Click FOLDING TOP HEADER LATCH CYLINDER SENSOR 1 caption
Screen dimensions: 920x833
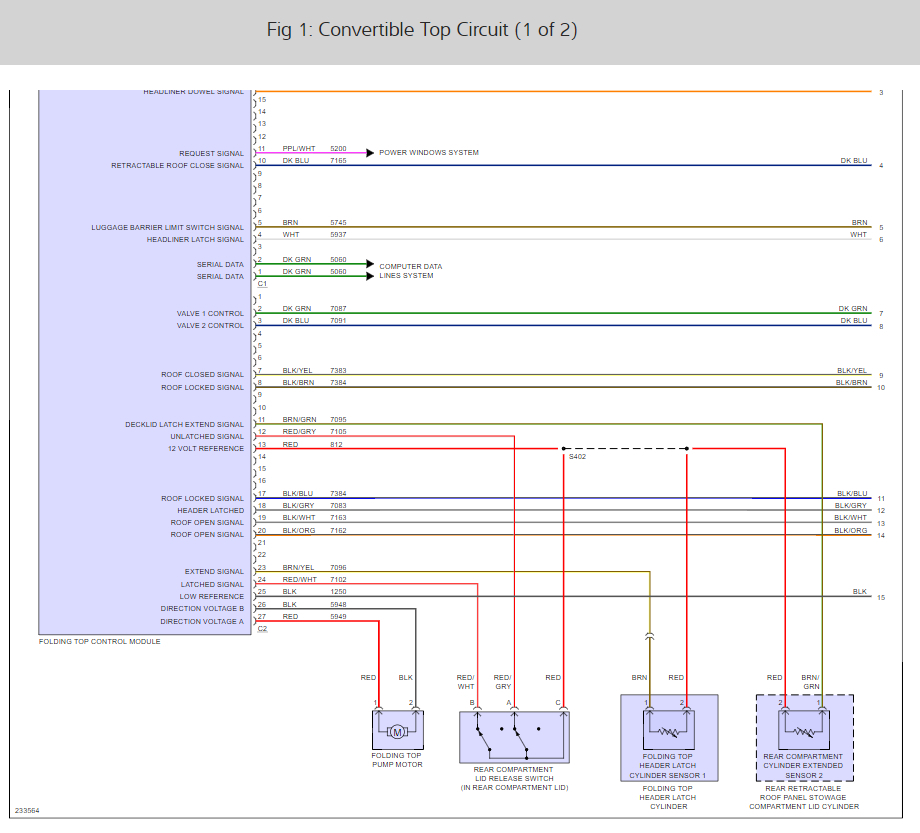[668, 766]
